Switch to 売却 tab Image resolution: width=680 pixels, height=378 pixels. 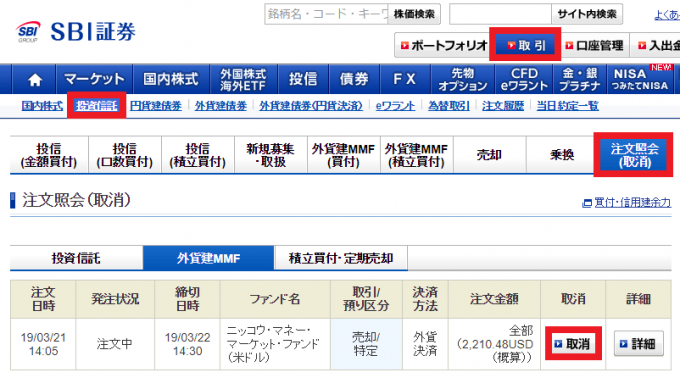pos(490,155)
